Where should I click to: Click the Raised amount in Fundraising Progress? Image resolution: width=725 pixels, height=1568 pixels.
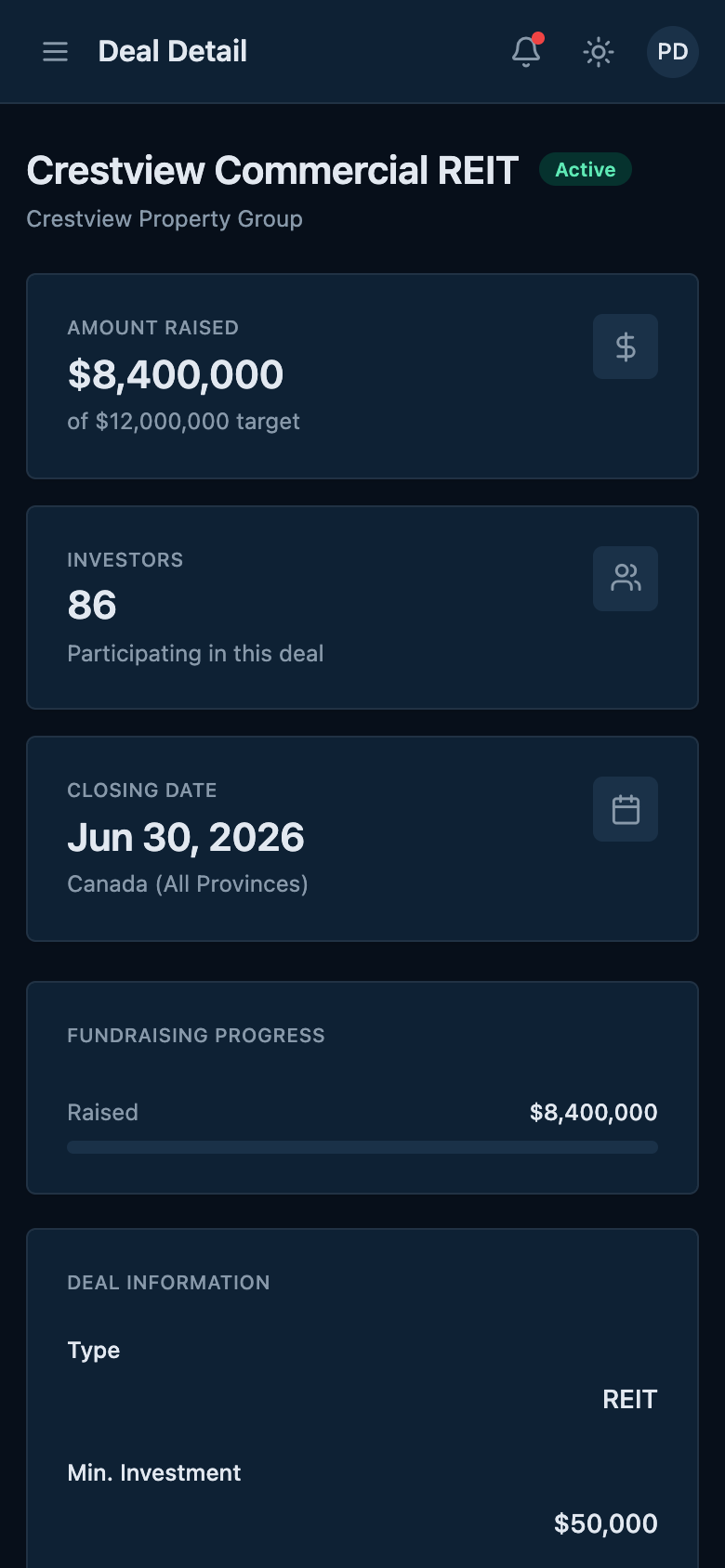point(593,1113)
